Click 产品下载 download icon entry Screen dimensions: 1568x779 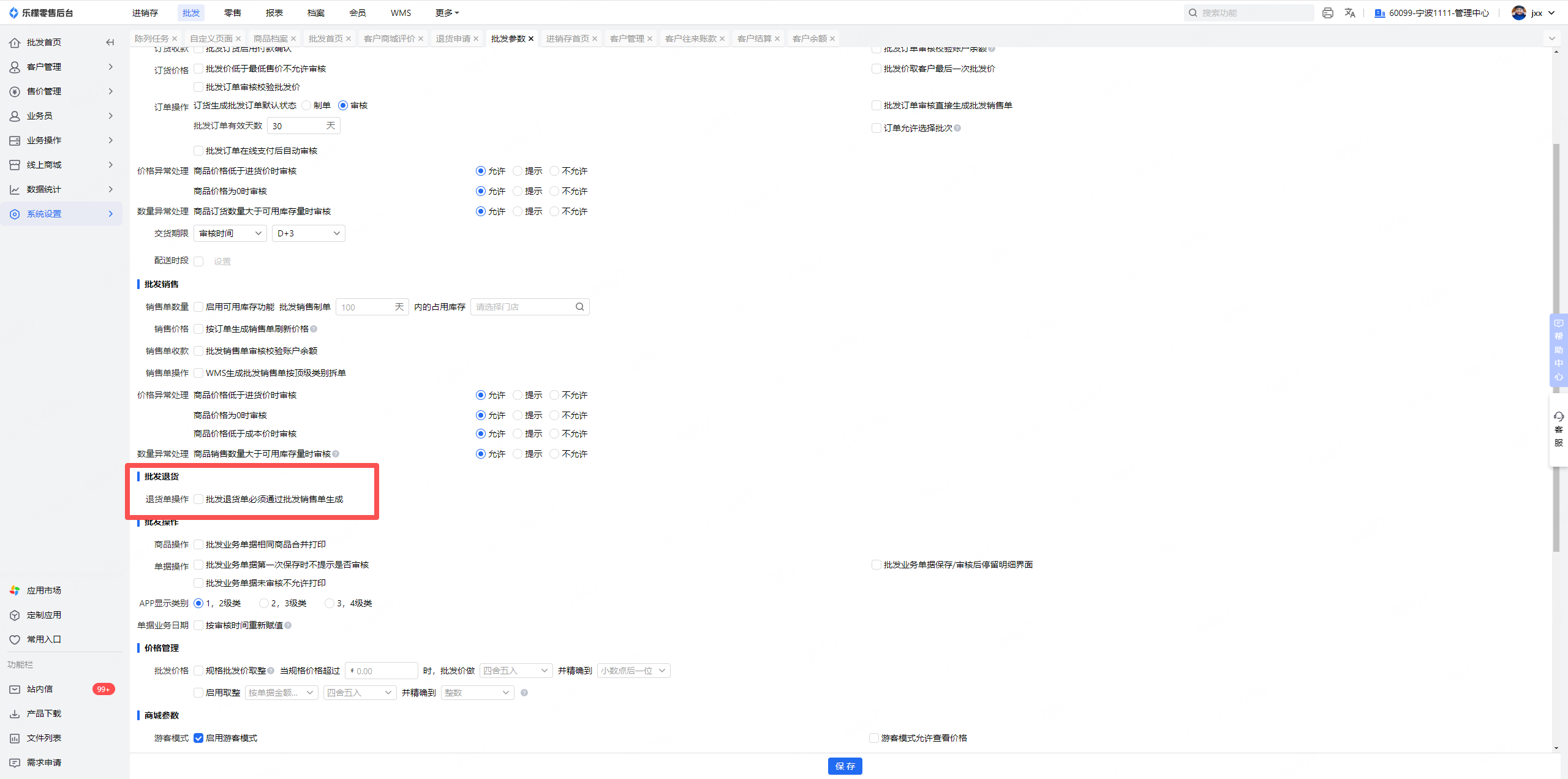(43, 713)
